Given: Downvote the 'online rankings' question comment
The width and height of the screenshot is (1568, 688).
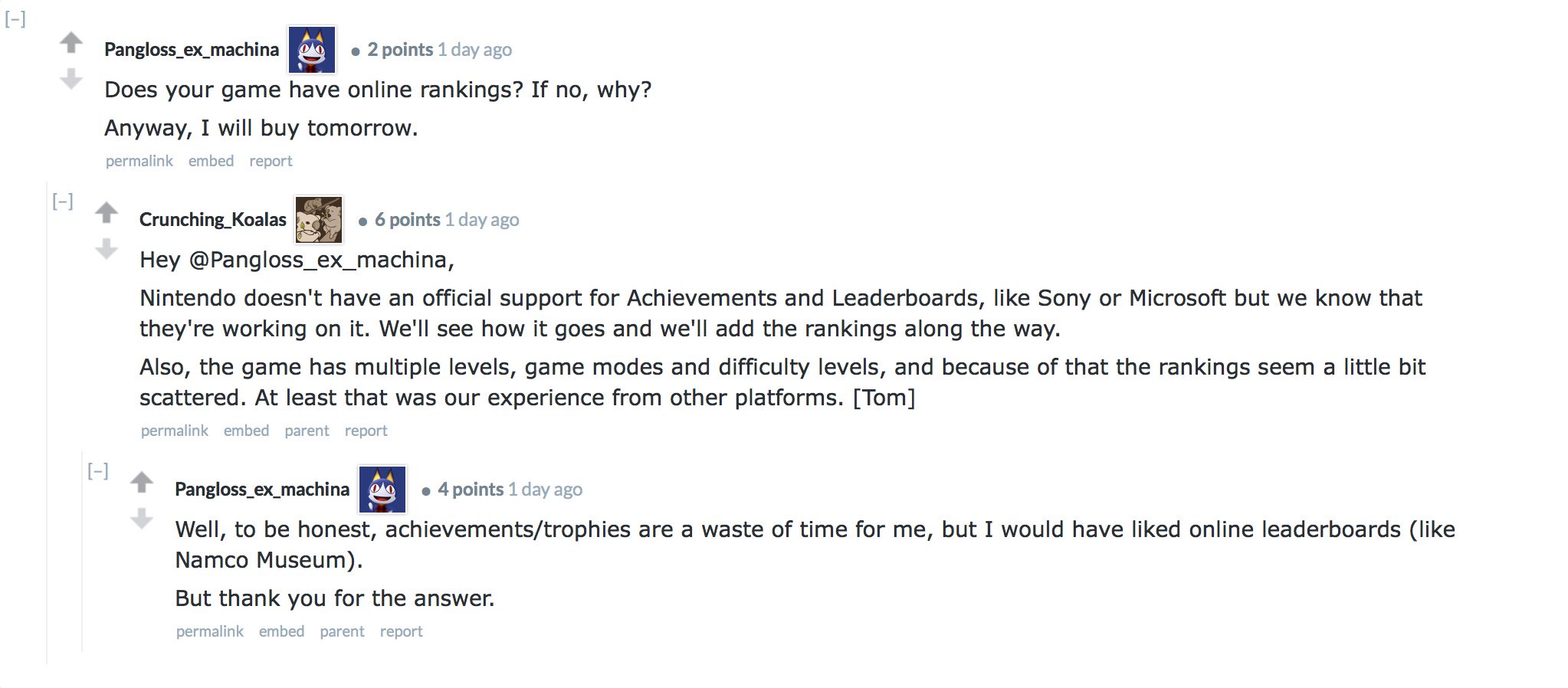Looking at the screenshot, I should coord(71,78).
